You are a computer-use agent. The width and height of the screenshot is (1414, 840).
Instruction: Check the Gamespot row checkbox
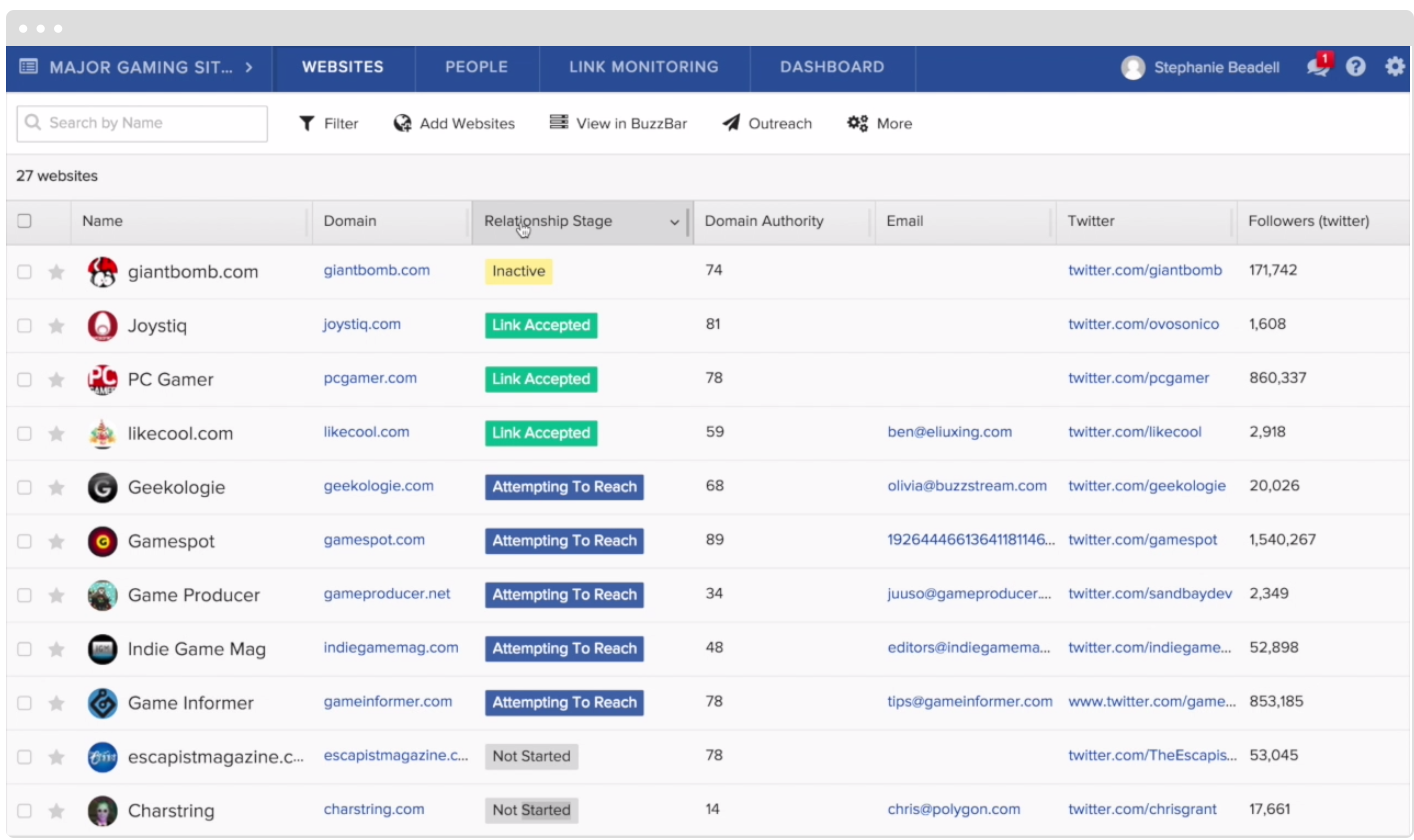pyautogui.click(x=24, y=542)
